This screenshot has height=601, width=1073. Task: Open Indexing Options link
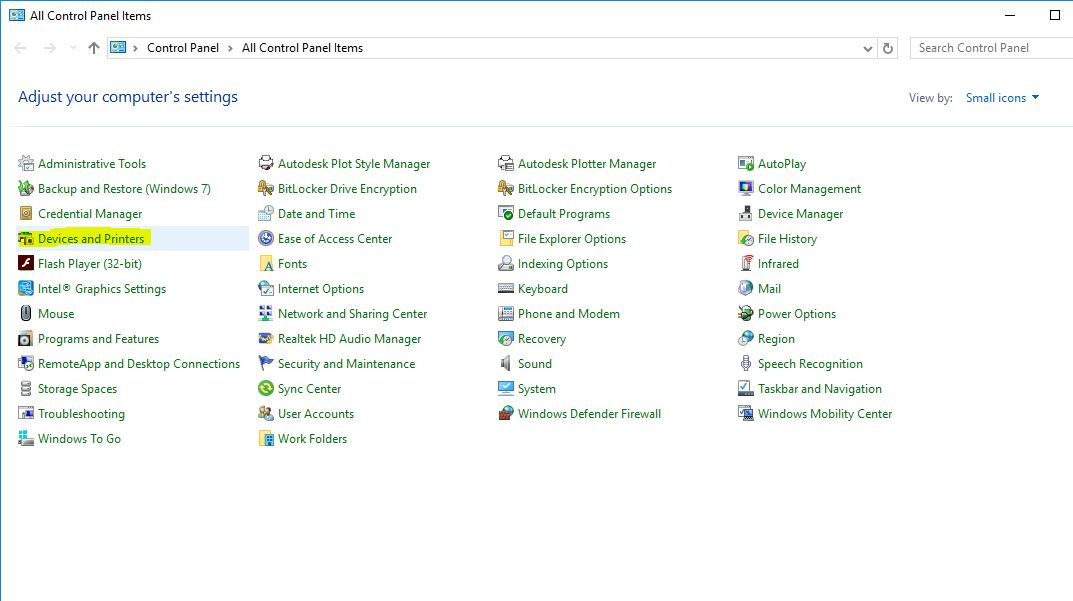click(563, 264)
